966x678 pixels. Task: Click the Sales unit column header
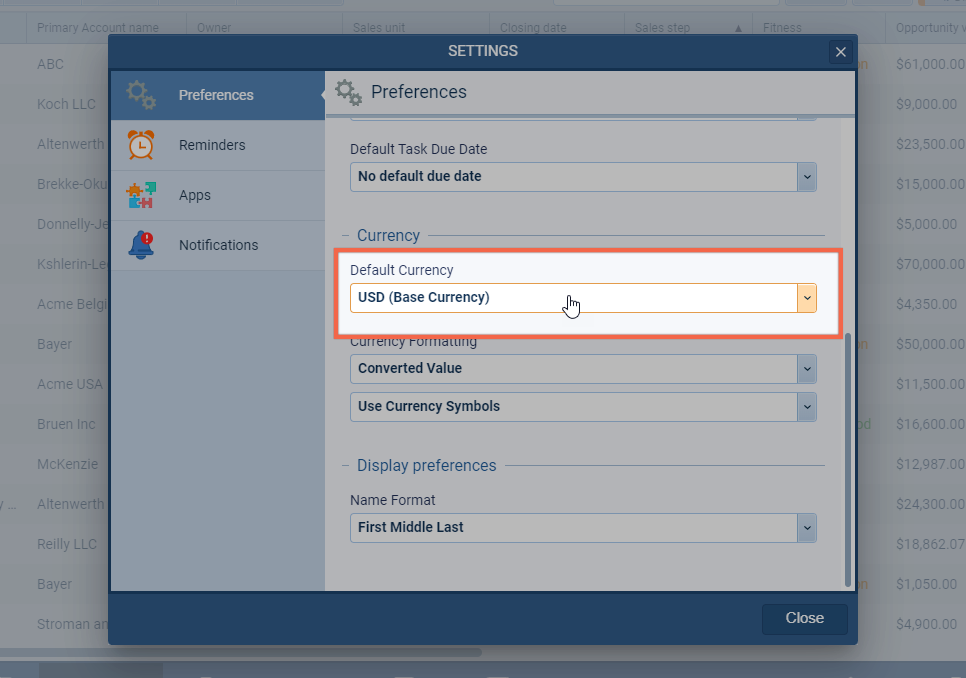tap(416, 28)
